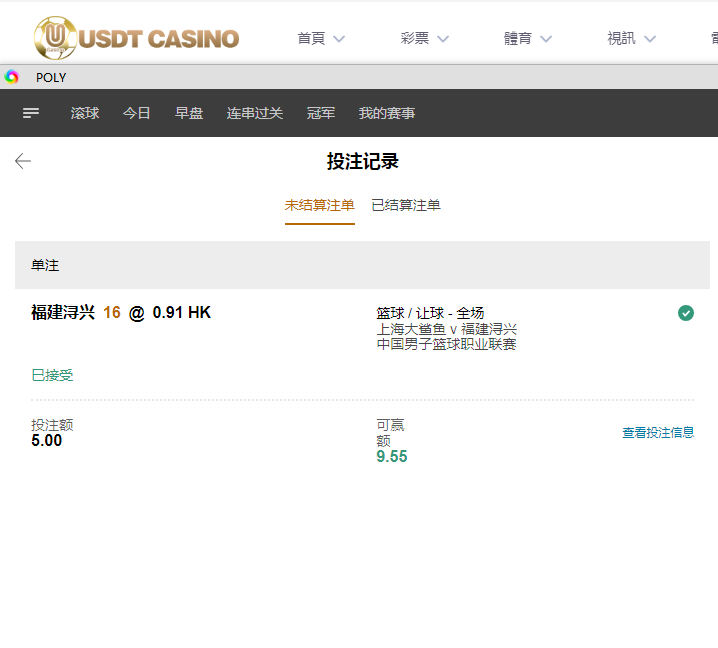Click the 篮球 / 让球 - 全场 text
This screenshot has height=648, width=718.
(430, 313)
